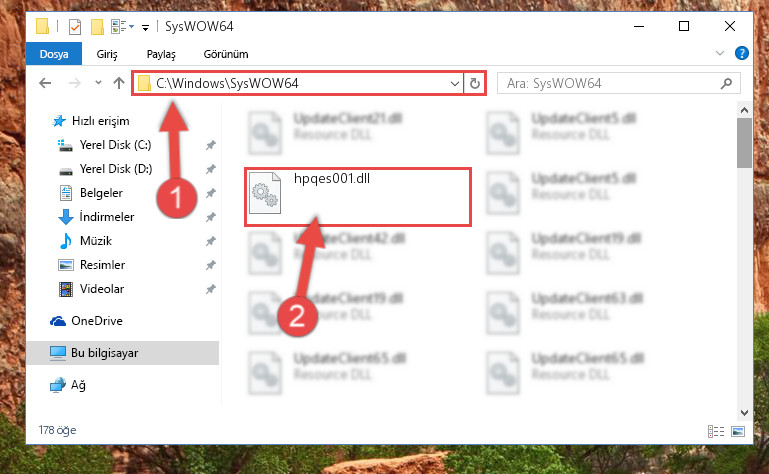Expand the address bar history dropdown
Image resolution: width=769 pixels, height=474 pixels.
[x=455, y=83]
